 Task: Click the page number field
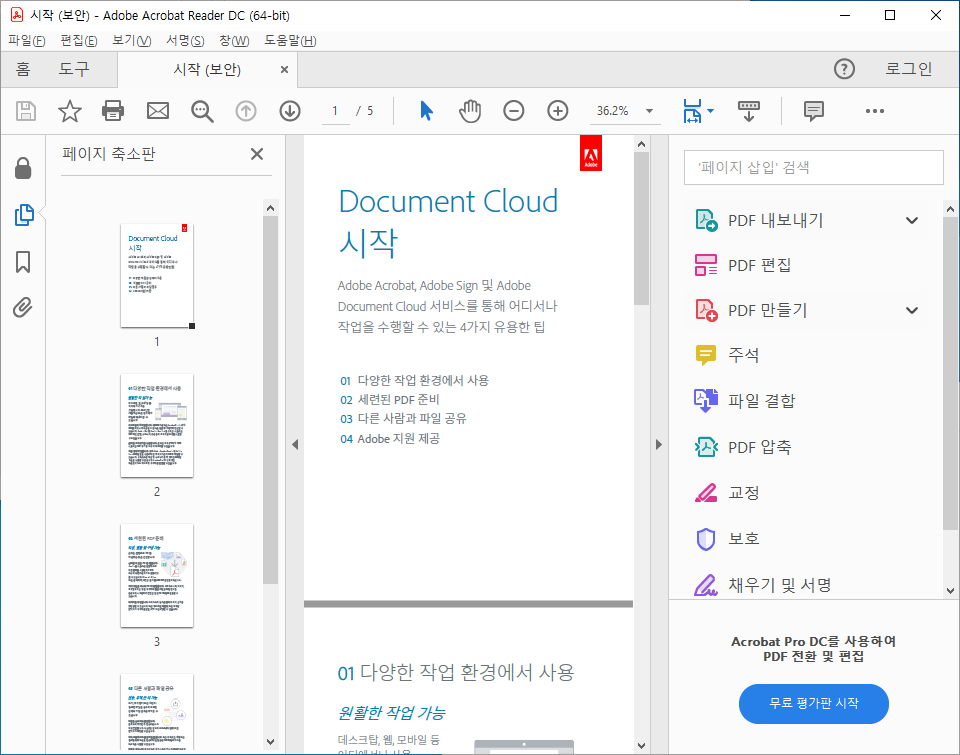(336, 111)
